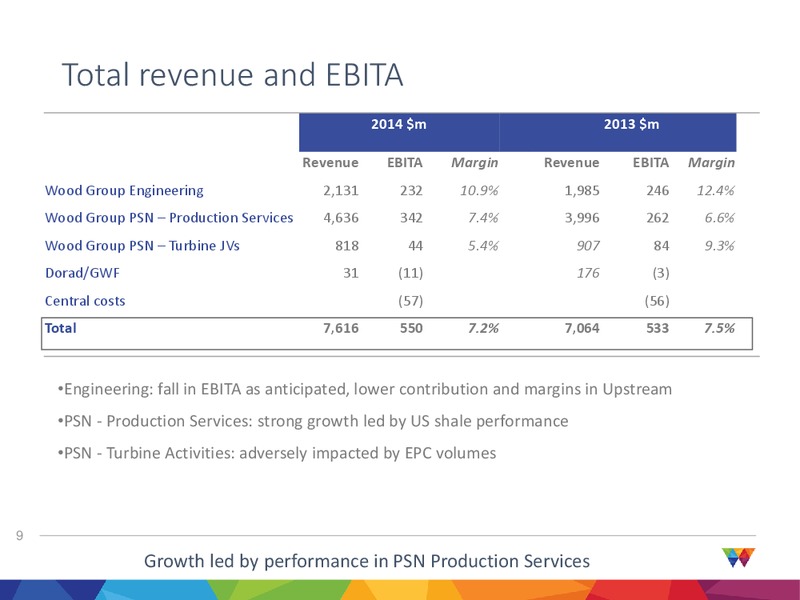Select the 10.9% margin cell
Viewport: 800px width, 600px height.
pyautogui.click(x=479, y=191)
